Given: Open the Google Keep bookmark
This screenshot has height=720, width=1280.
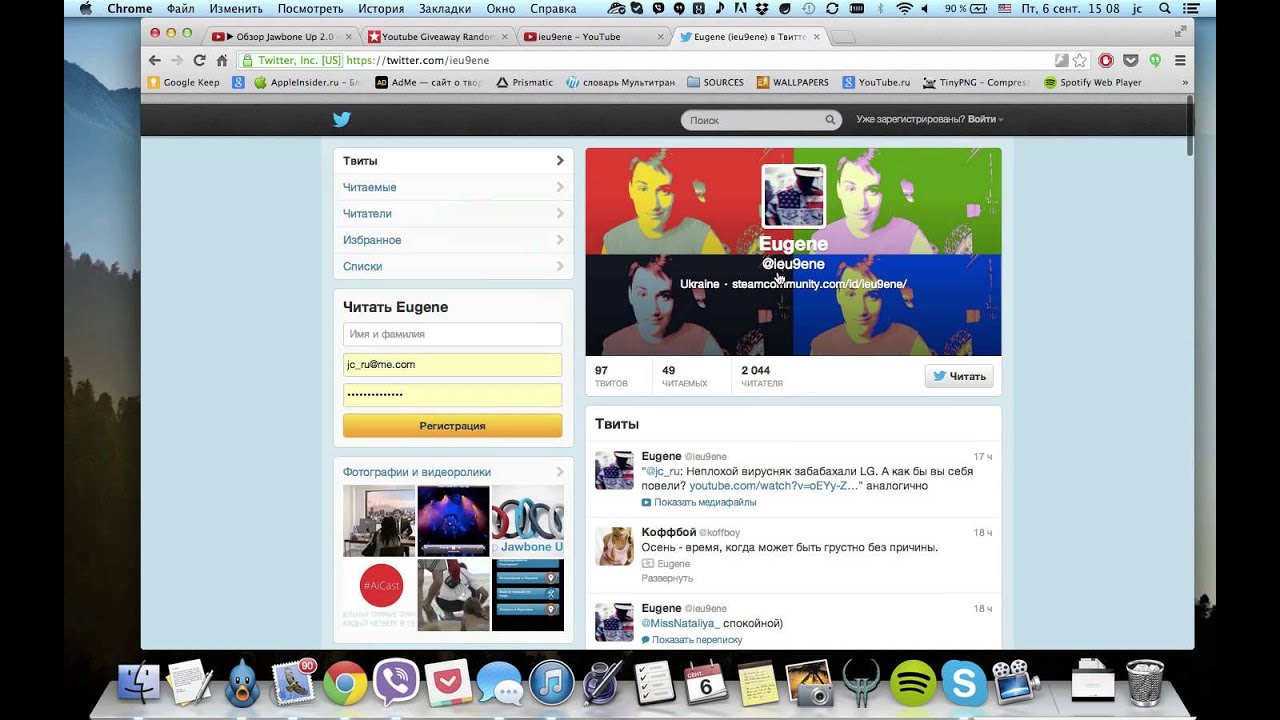Looking at the screenshot, I should pyautogui.click(x=184, y=83).
